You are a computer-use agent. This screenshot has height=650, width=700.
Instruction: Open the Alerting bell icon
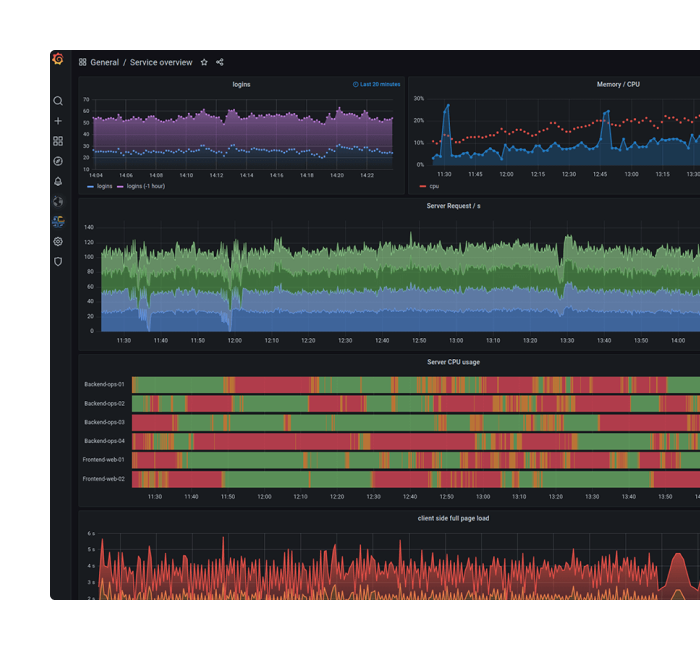point(58,181)
